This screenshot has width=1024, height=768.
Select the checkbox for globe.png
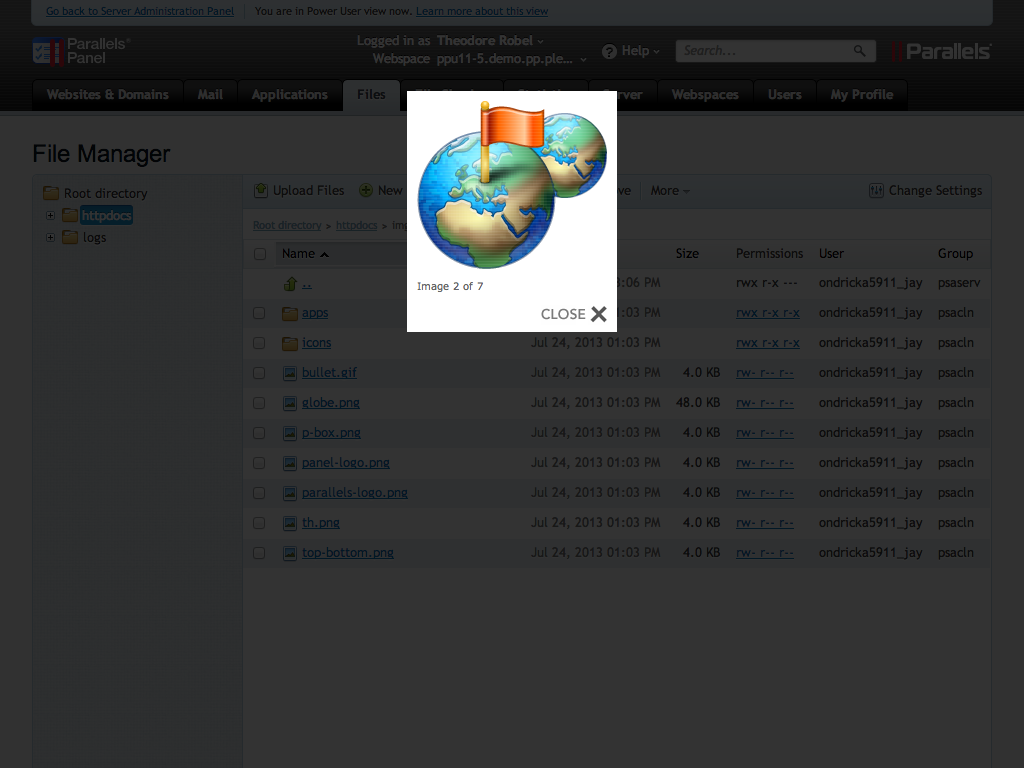[259, 403]
